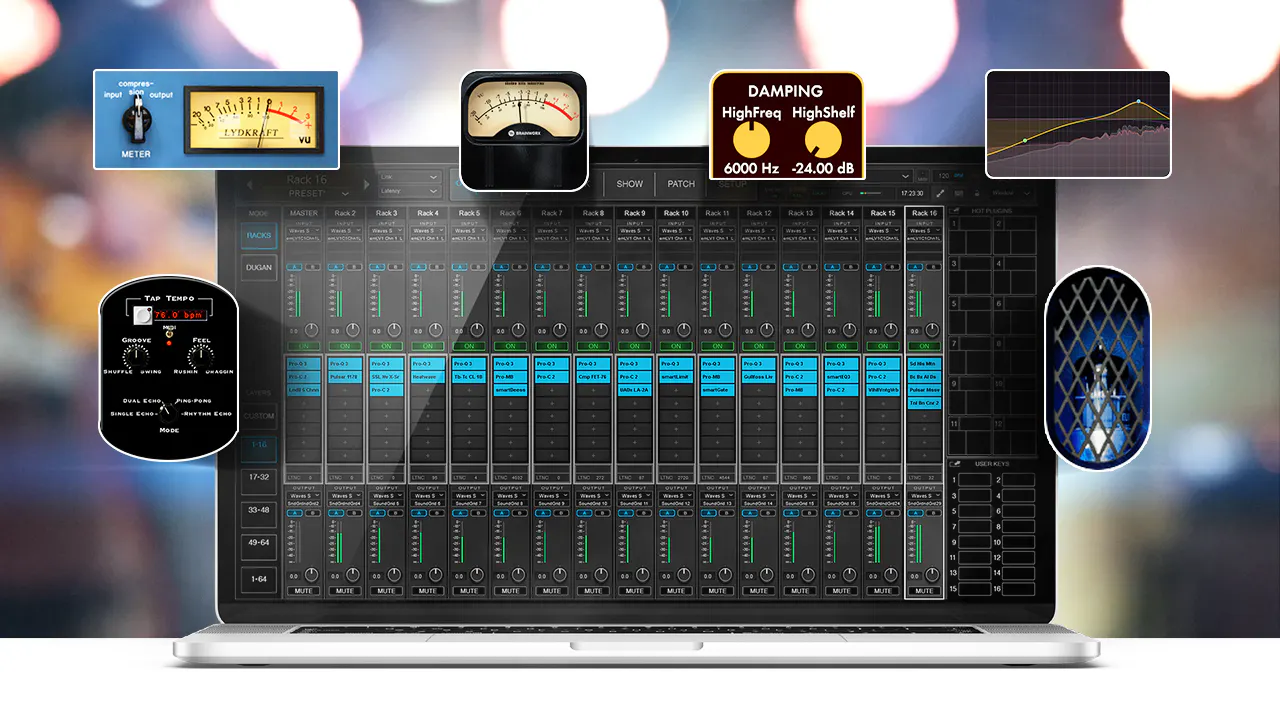Select input A on Rack 2
This screenshot has width=1280, height=720.
338,267
